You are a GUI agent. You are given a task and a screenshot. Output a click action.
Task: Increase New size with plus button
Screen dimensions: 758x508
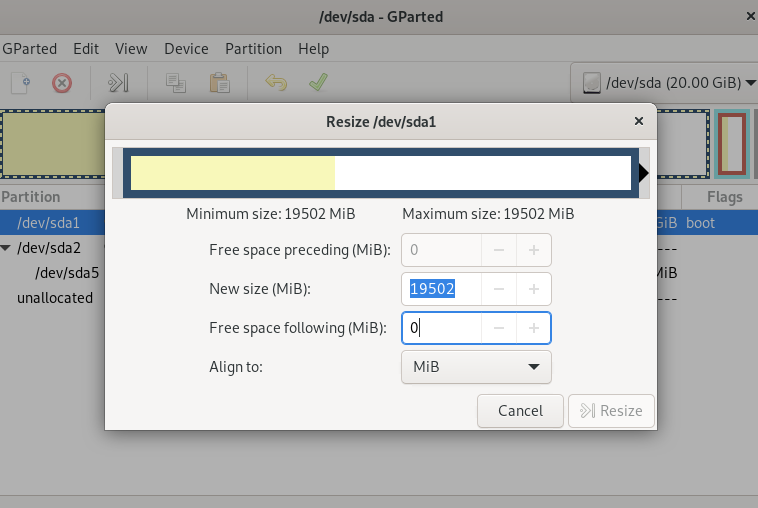pos(534,289)
